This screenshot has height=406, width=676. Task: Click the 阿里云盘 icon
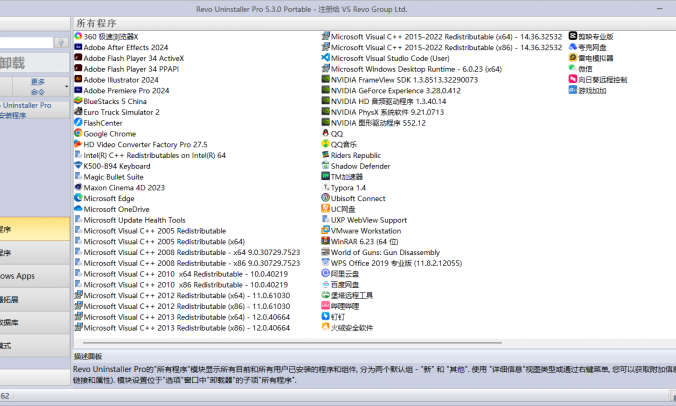point(325,273)
